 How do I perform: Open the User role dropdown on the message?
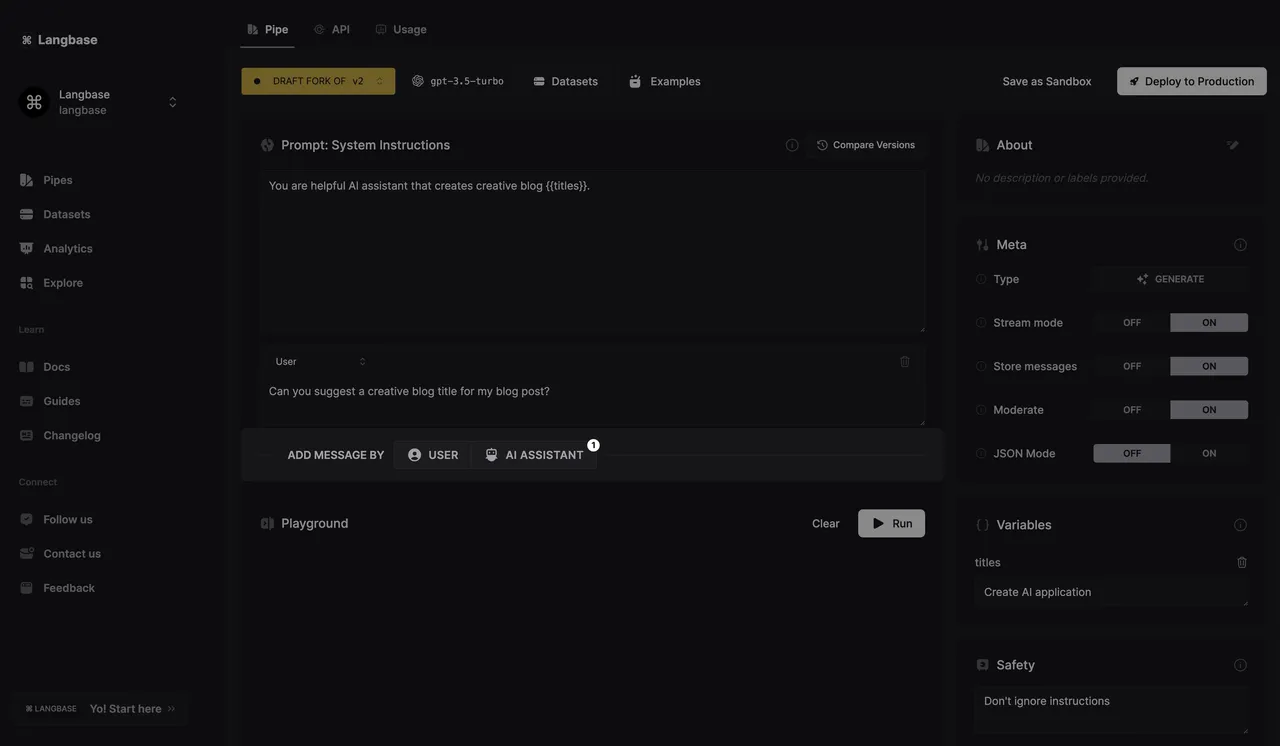tap(320, 361)
